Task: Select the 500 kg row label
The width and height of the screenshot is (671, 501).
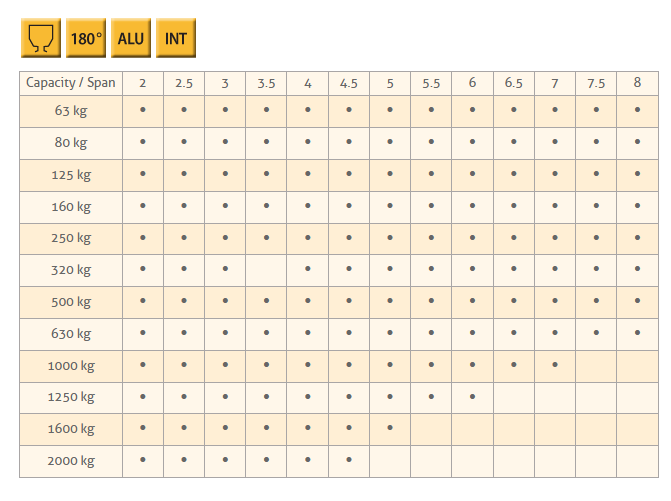Action: point(71,302)
